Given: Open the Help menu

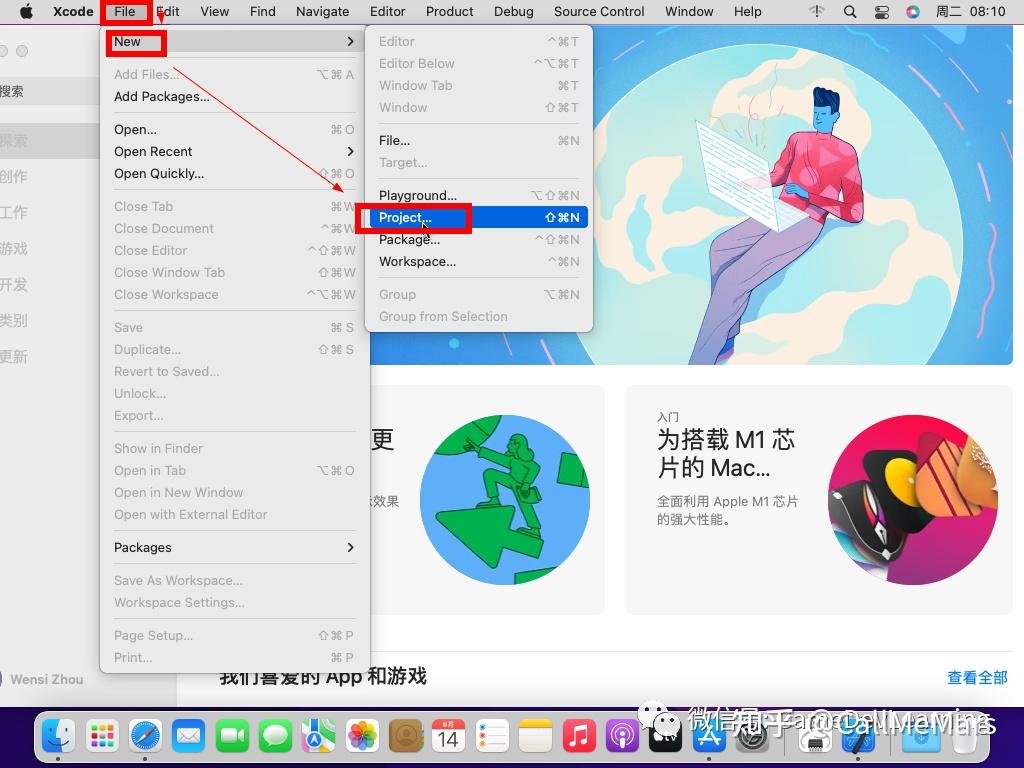Looking at the screenshot, I should click(x=748, y=11).
